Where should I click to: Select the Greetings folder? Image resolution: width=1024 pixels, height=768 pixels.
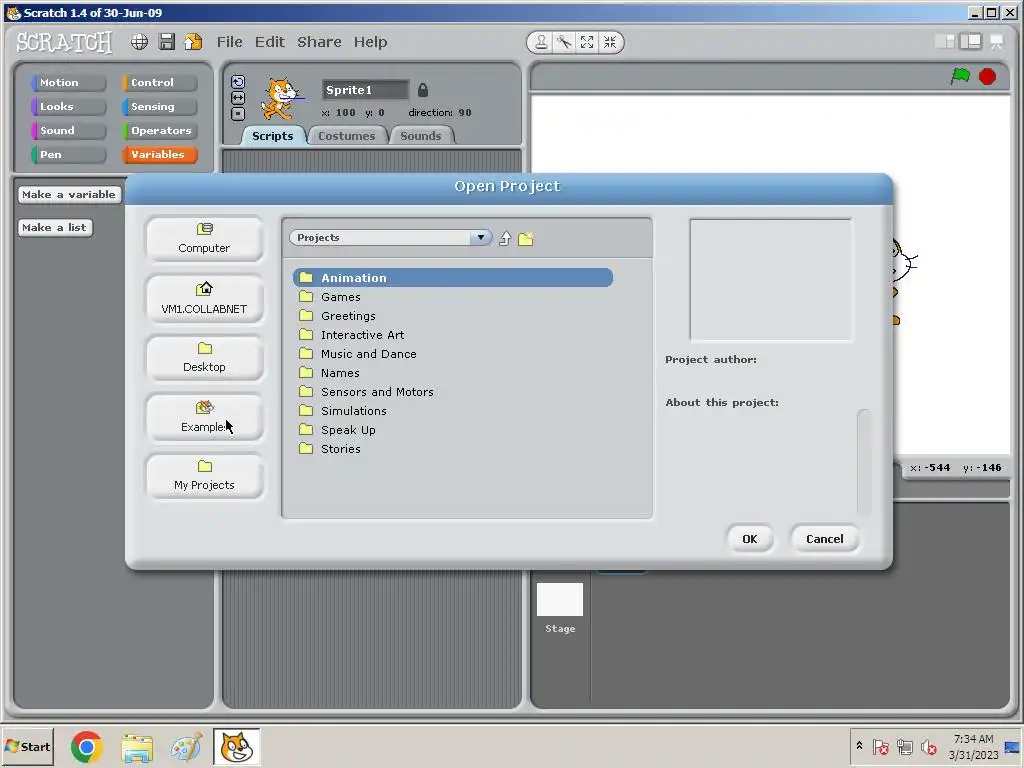coord(453,315)
